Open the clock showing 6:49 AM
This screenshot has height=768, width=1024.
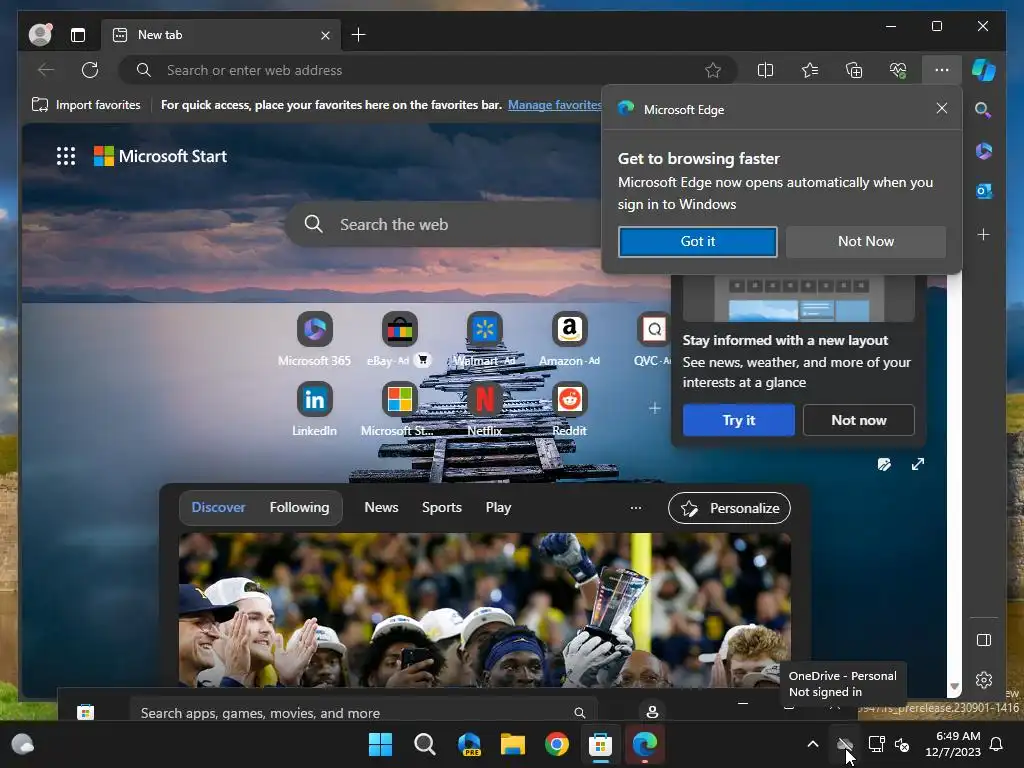click(953, 744)
